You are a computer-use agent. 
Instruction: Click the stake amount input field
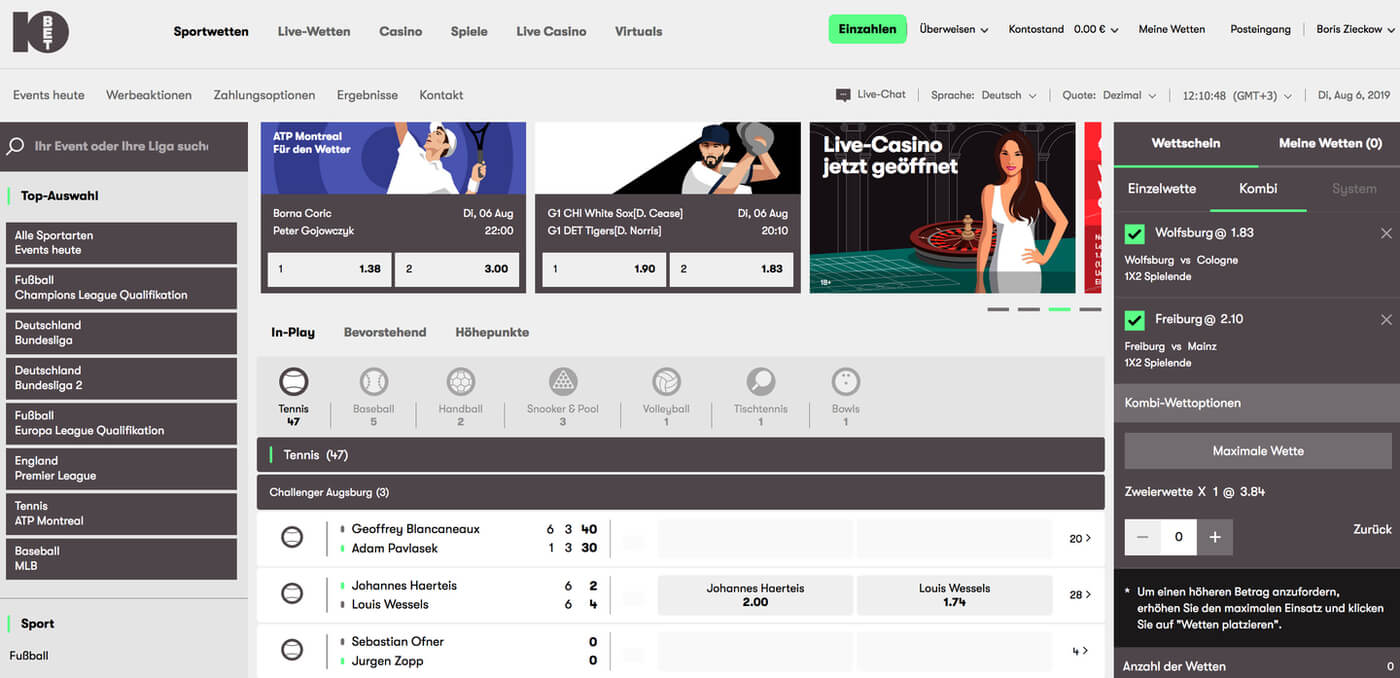(x=1179, y=537)
